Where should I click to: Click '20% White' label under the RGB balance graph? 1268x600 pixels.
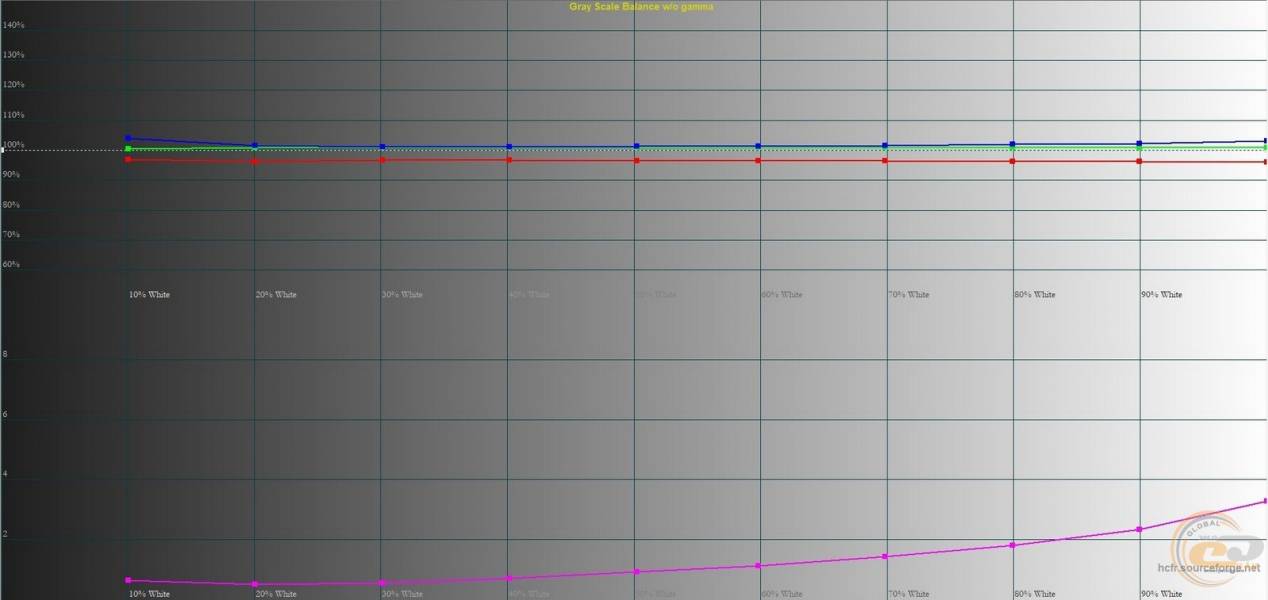click(x=276, y=295)
